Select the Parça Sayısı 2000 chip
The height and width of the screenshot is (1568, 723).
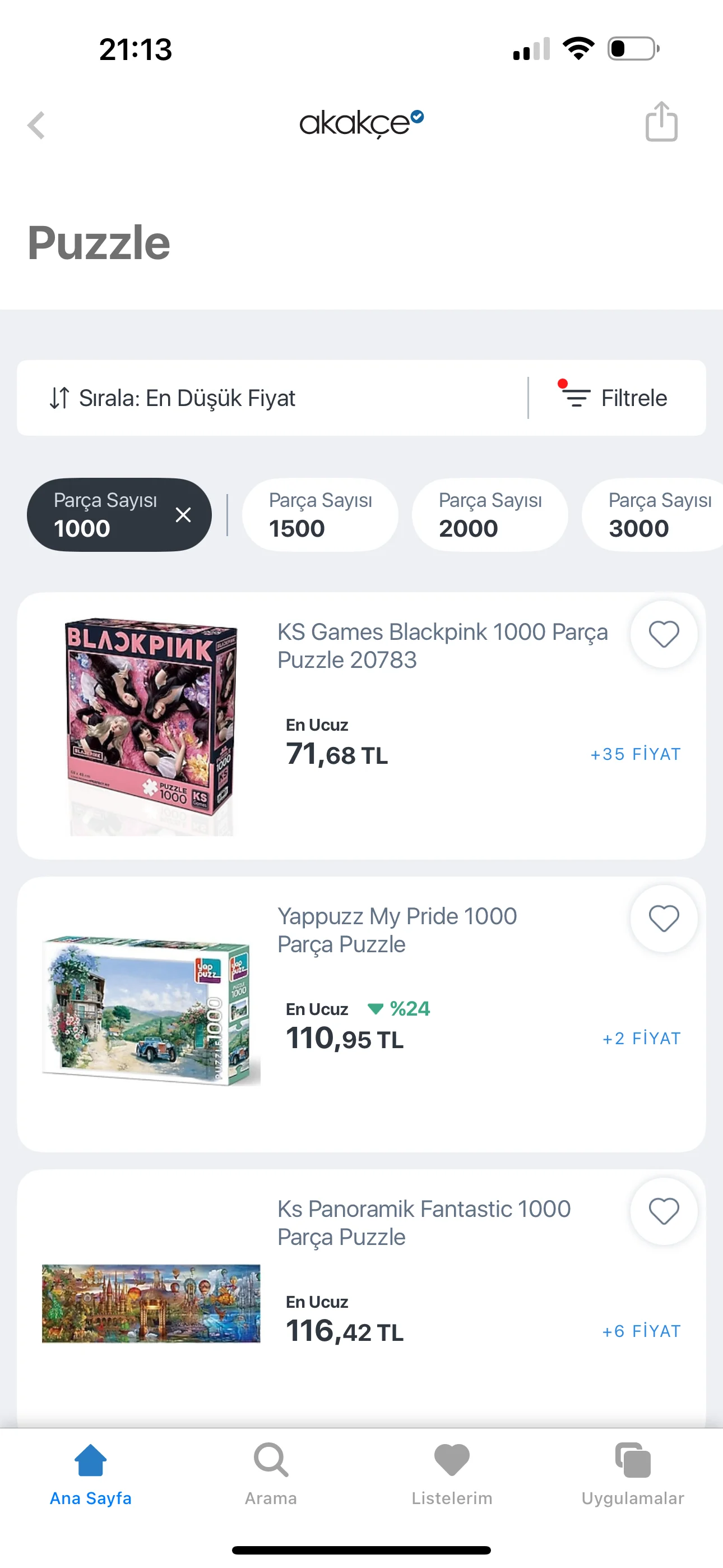[489, 515]
